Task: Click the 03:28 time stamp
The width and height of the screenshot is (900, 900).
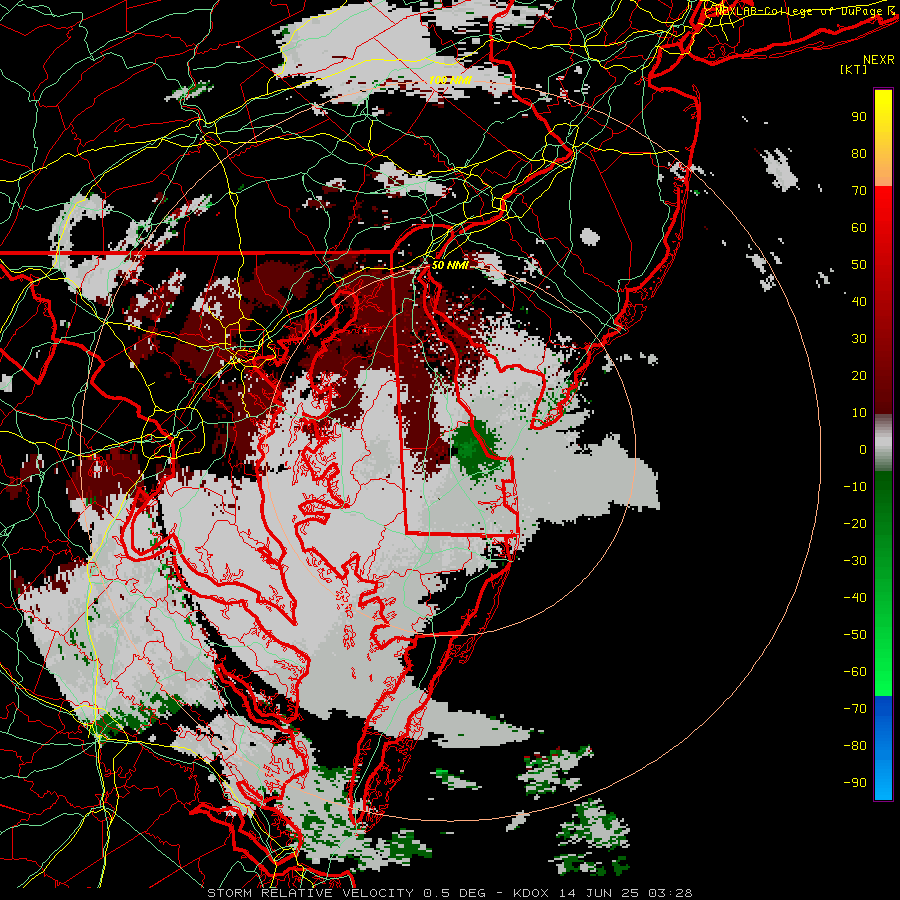Action: pyautogui.click(x=670, y=893)
